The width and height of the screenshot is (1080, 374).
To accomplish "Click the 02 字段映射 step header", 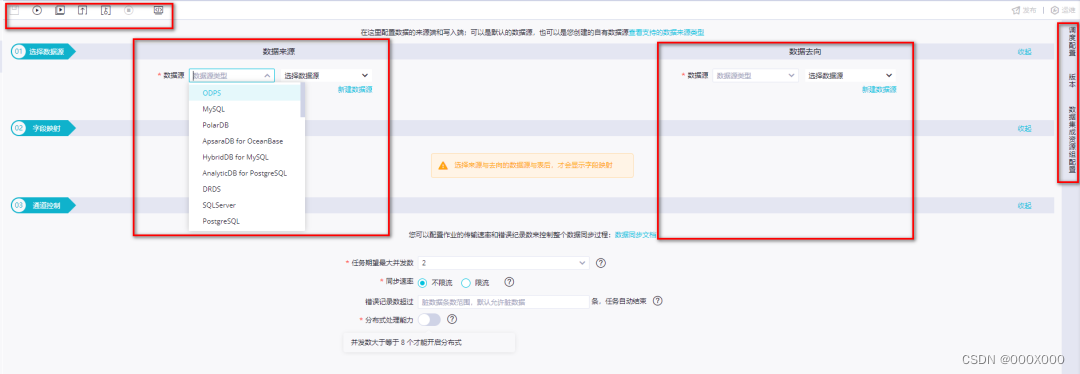I will (43, 129).
